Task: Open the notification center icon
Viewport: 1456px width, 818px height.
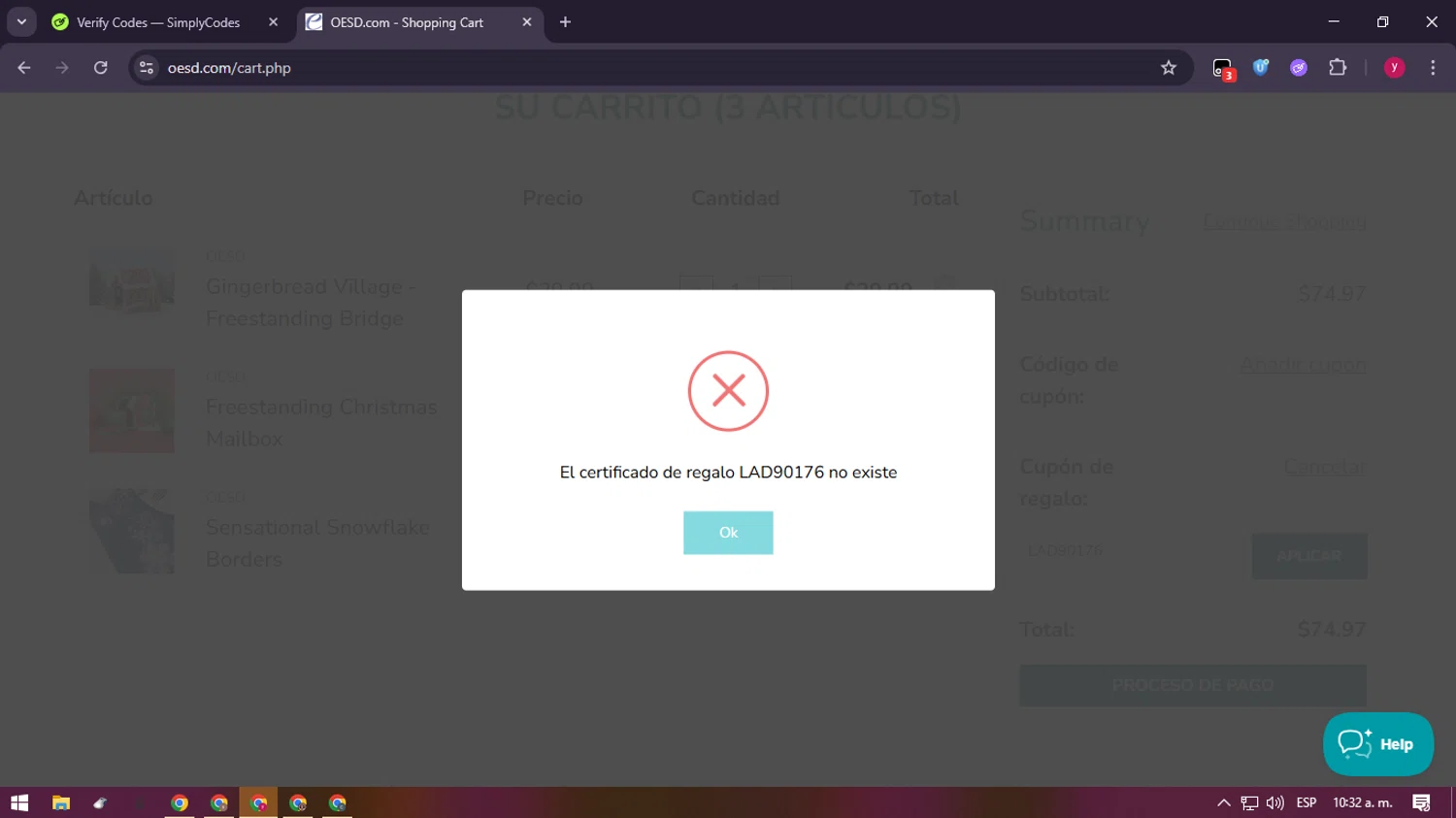Action: click(1421, 802)
